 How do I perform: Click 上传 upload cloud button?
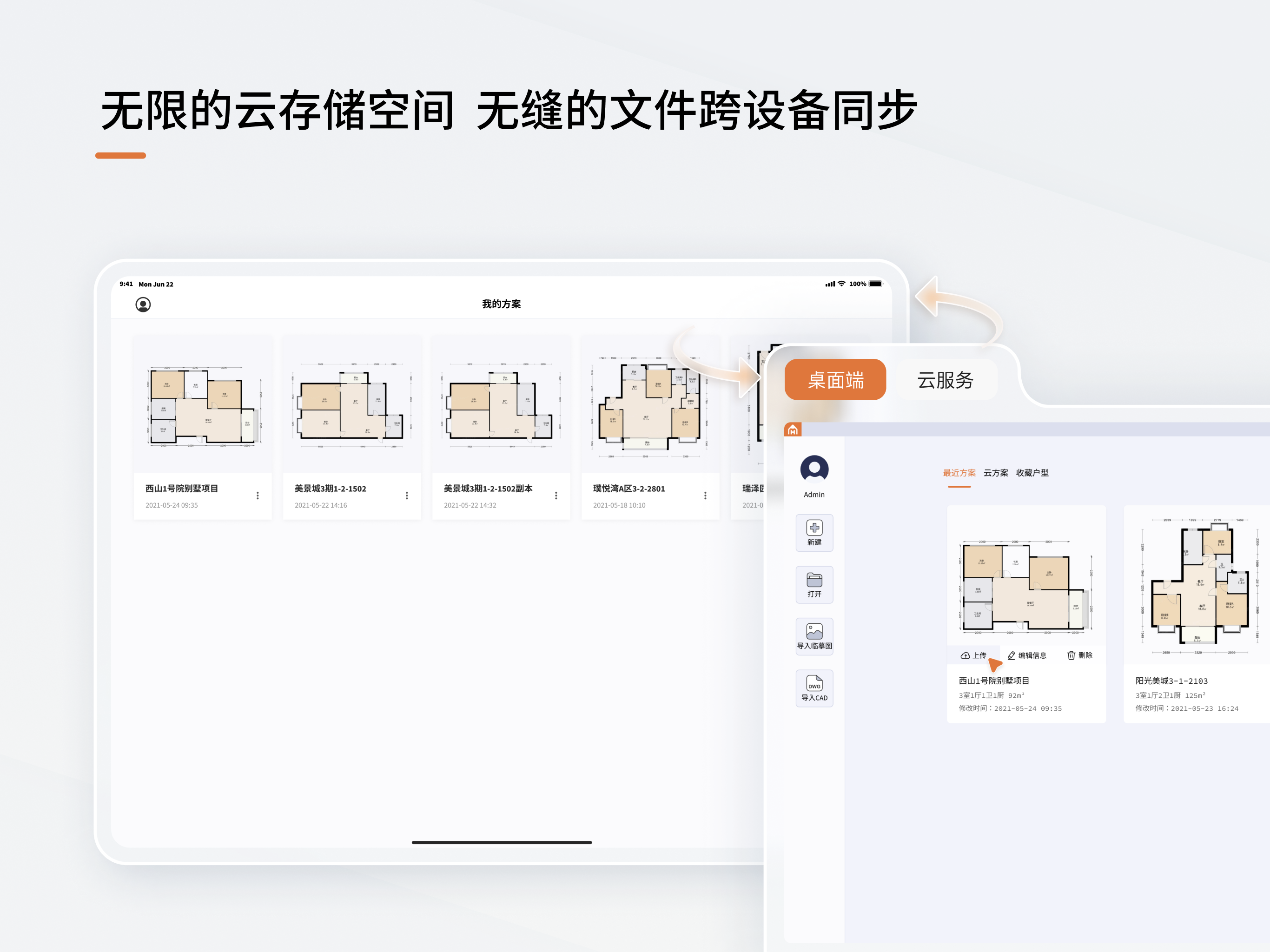coord(973,655)
